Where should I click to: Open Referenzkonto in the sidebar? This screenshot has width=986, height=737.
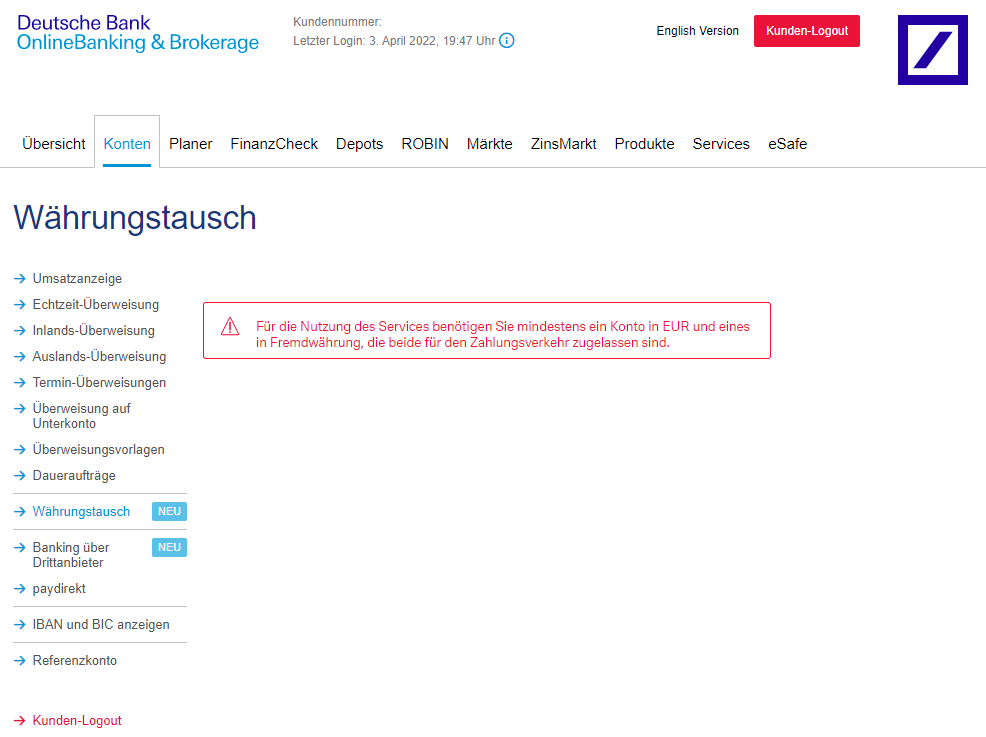click(75, 660)
